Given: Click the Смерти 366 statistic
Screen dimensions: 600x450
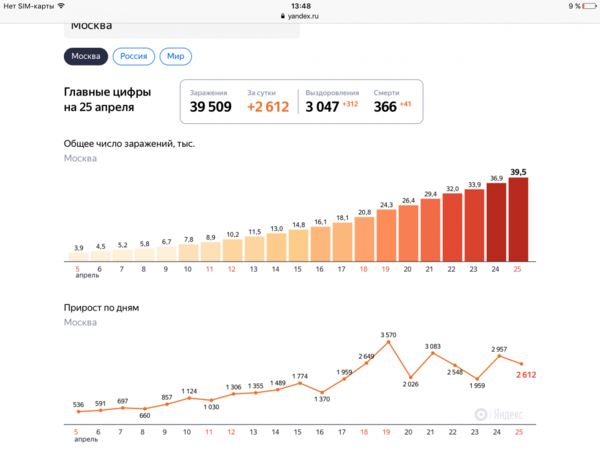Looking at the screenshot, I should pos(391,101).
